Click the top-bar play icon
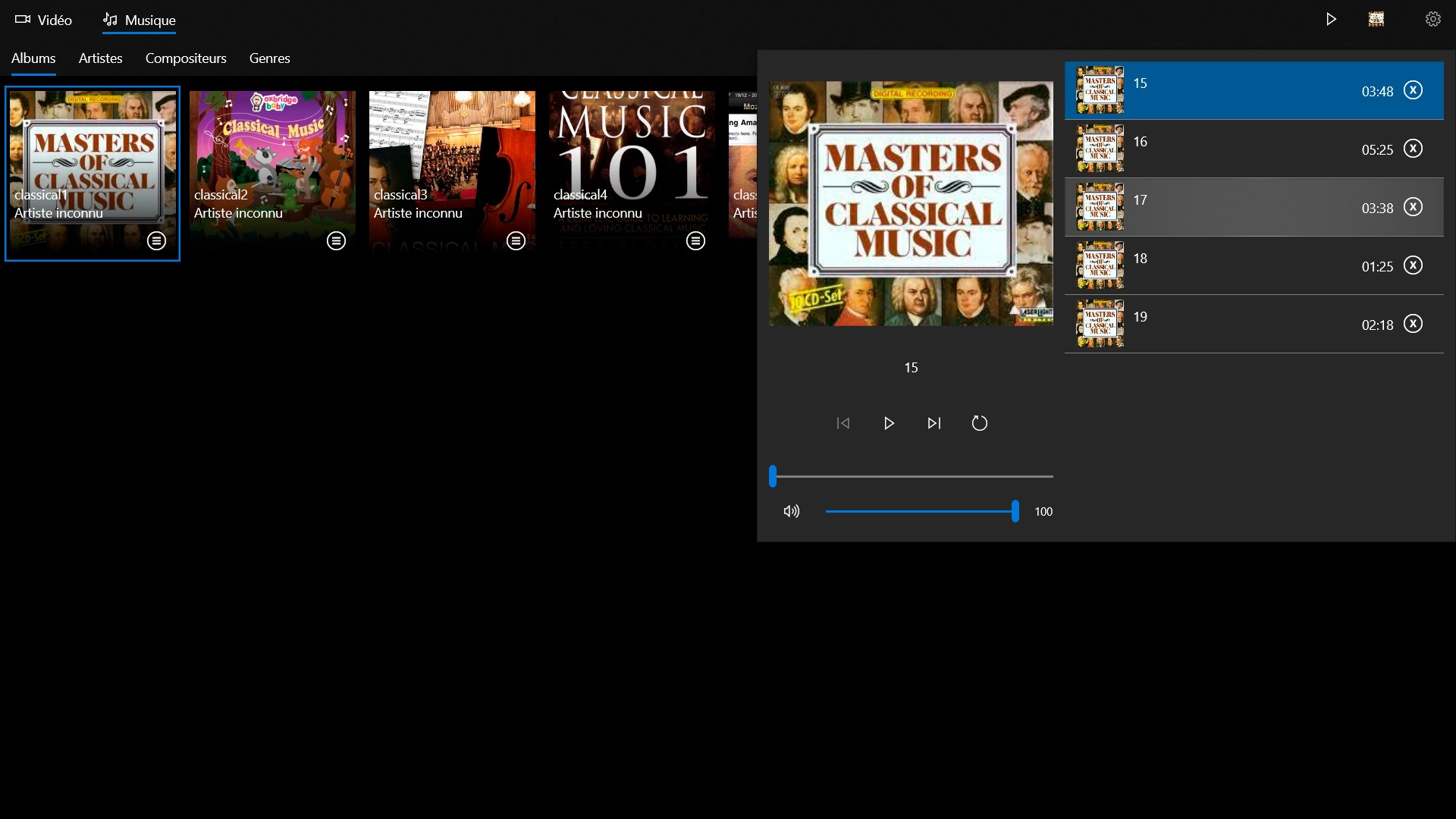Image resolution: width=1456 pixels, height=819 pixels. 1331,20
